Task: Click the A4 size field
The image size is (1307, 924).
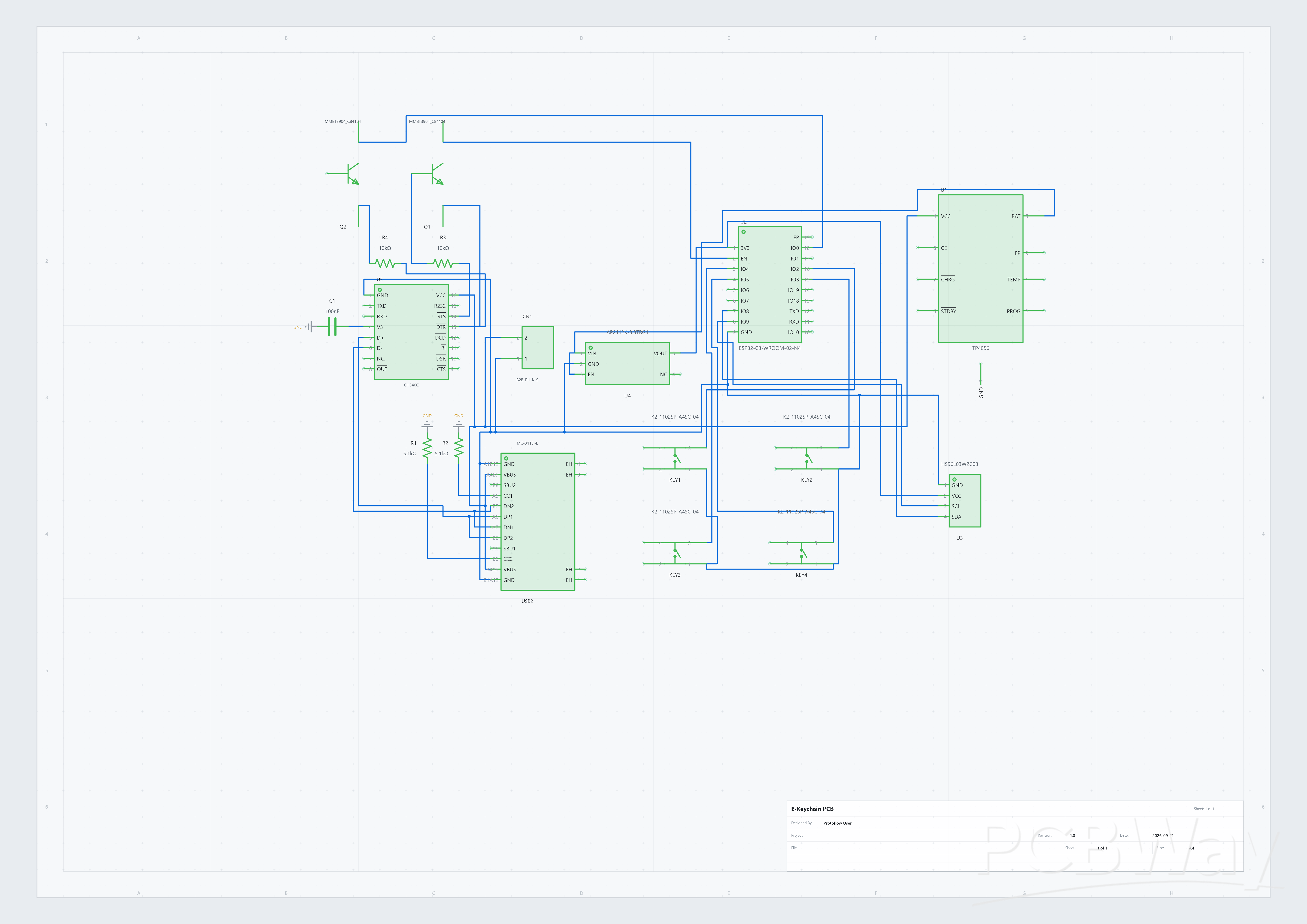Action: (x=1191, y=848)
